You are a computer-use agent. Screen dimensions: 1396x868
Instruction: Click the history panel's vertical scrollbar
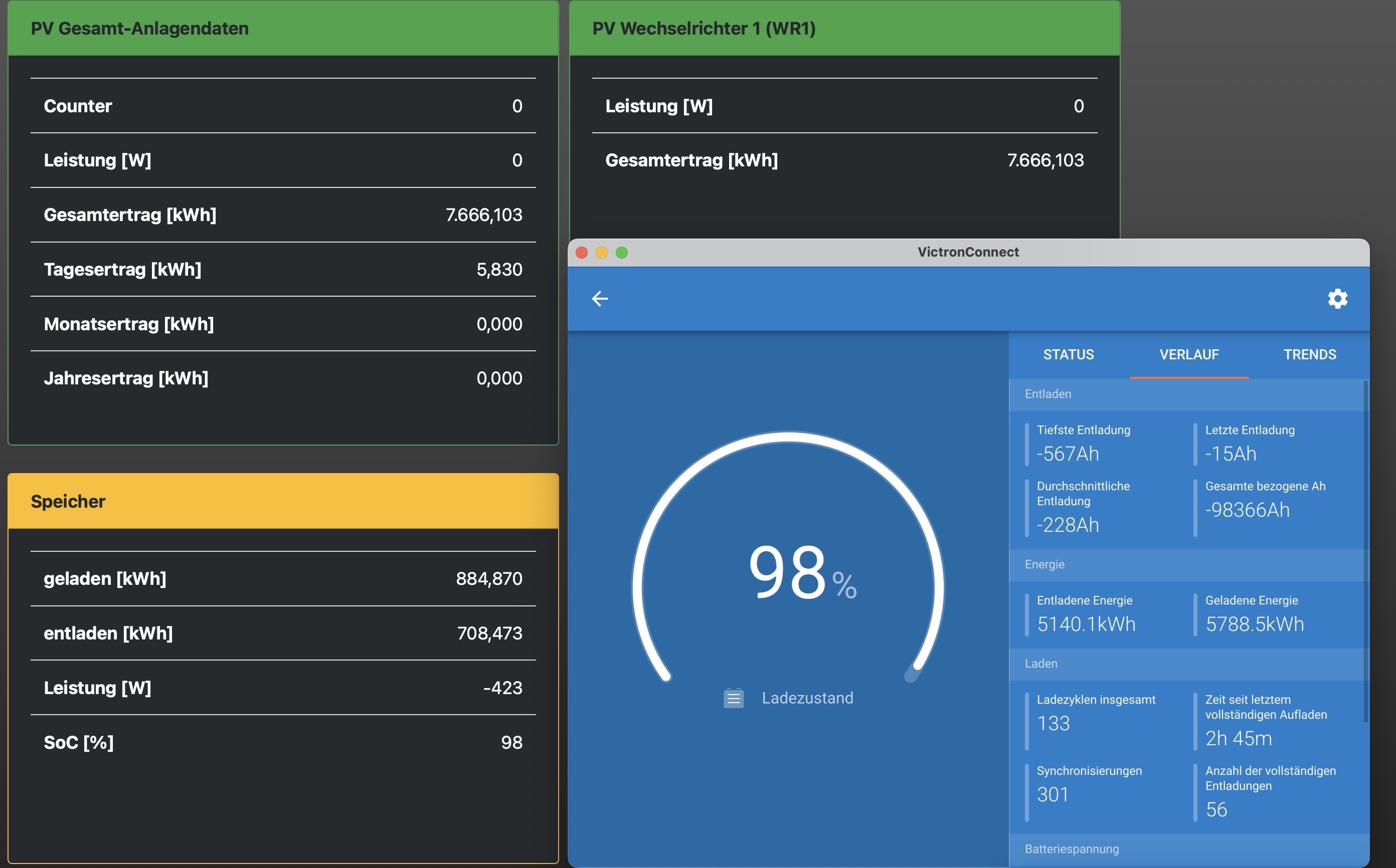point(1365,551)
